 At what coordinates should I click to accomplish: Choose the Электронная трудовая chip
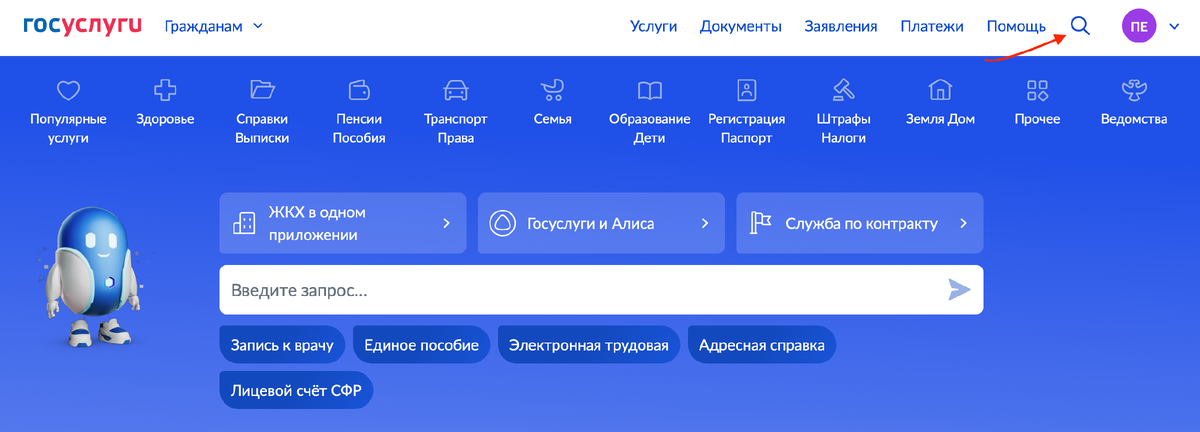589,346
